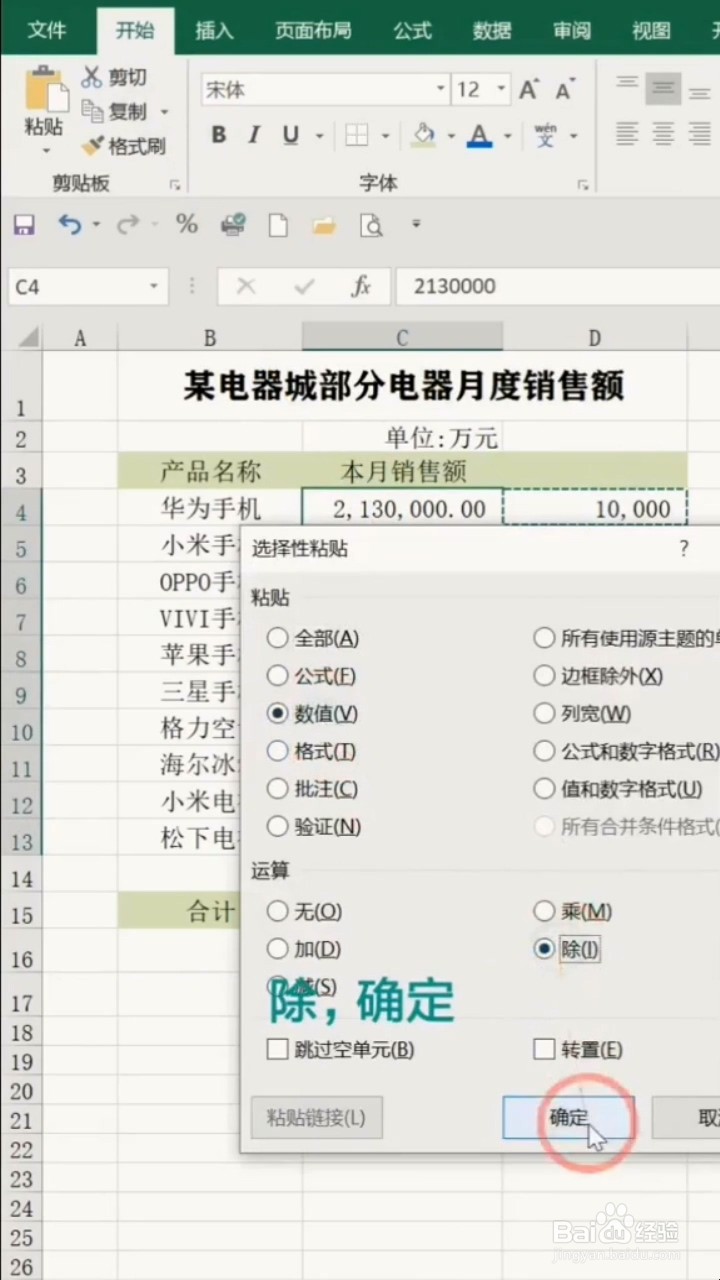This screenshot has width=720, height=1280.
Task: Click 确定 in paste special dialog
Action: tap(568, 1118)
